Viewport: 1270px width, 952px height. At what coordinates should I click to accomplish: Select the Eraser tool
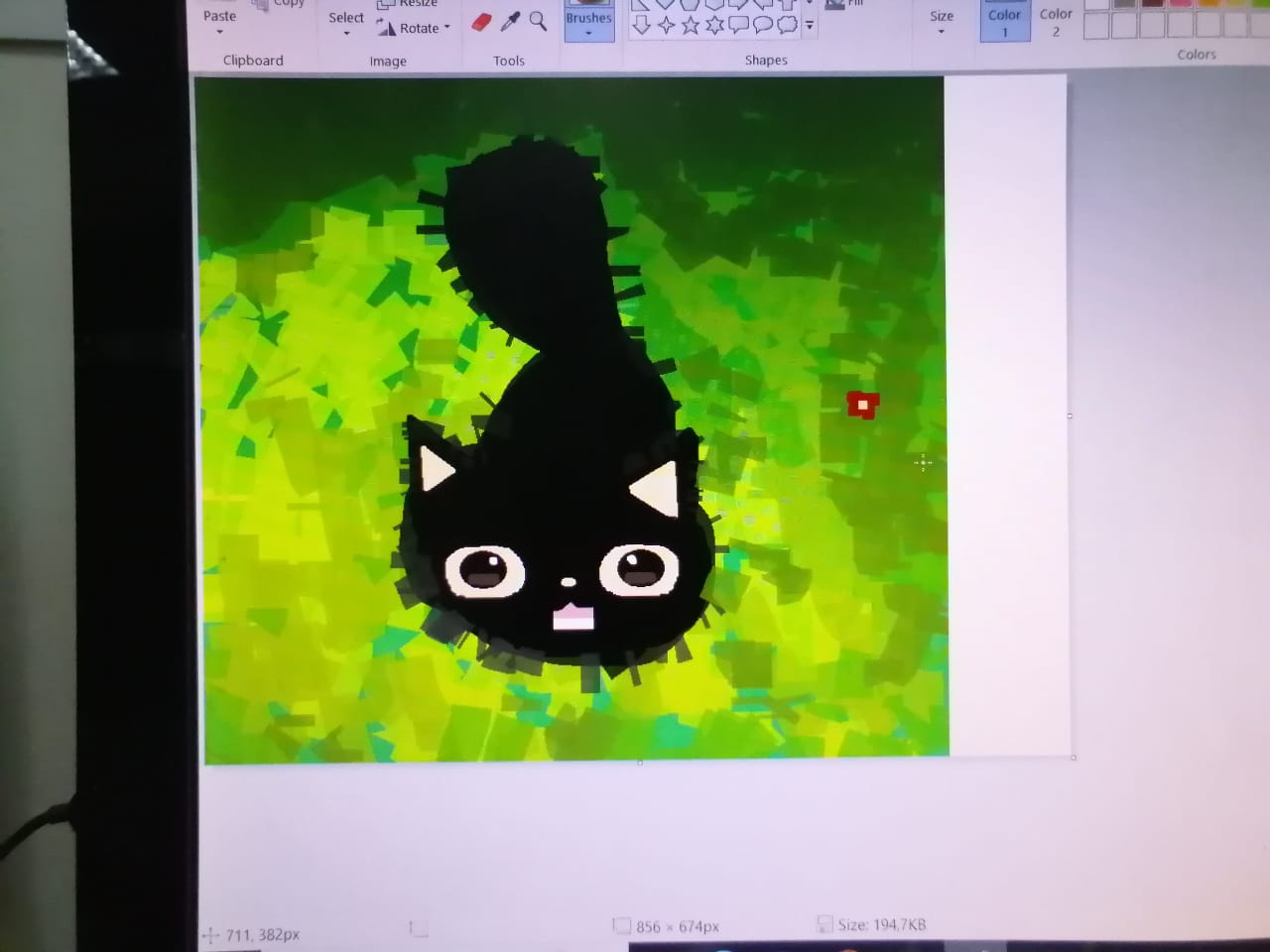pos(483,22)
